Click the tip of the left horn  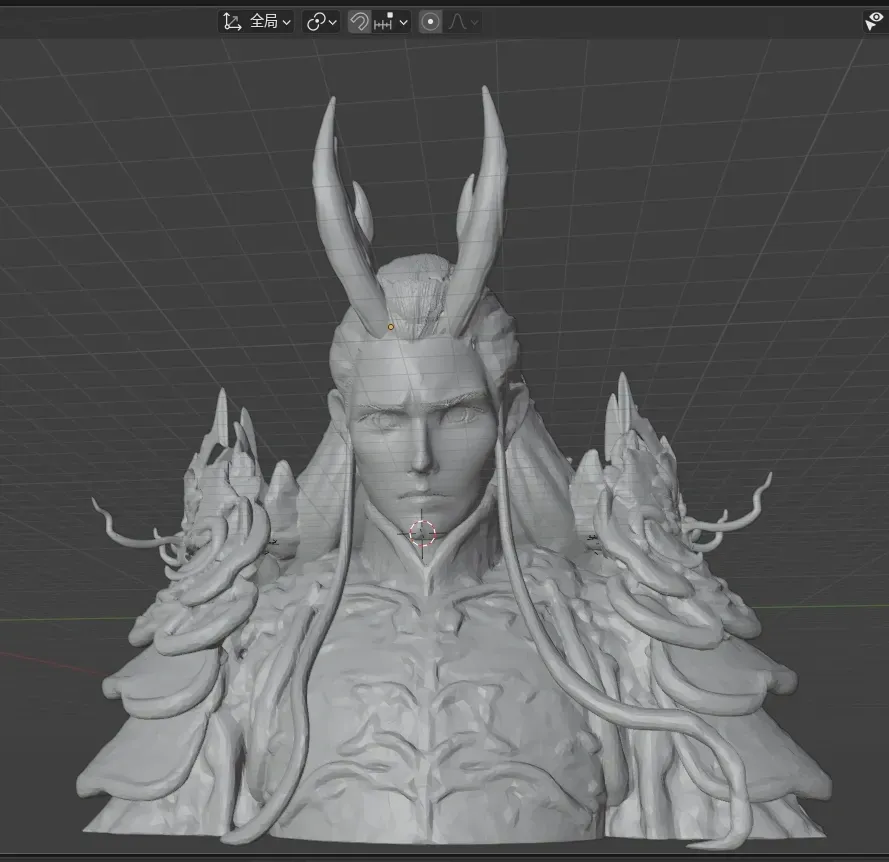(x=329, y=102)
